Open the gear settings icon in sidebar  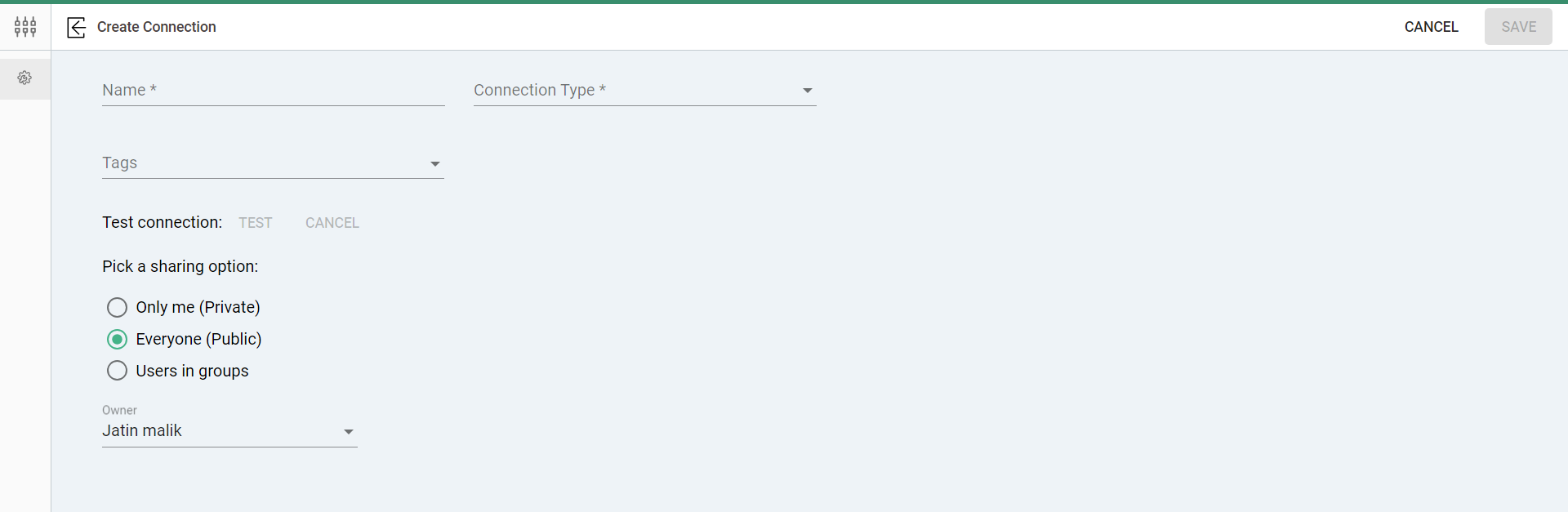(x=24, y=78)
